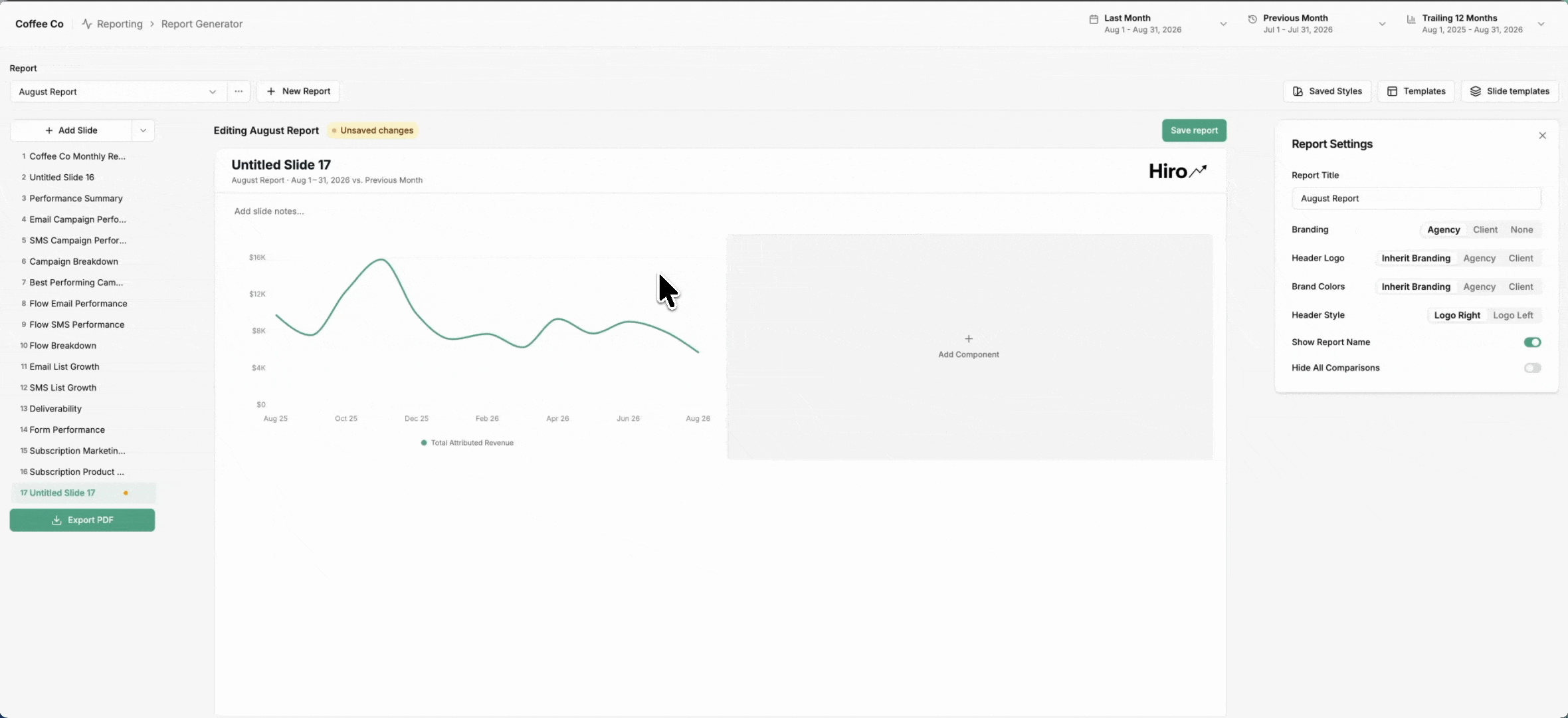The image size is (1568, 718).
Task: Click the Templates layout icon
Action: coord(1392,91)
